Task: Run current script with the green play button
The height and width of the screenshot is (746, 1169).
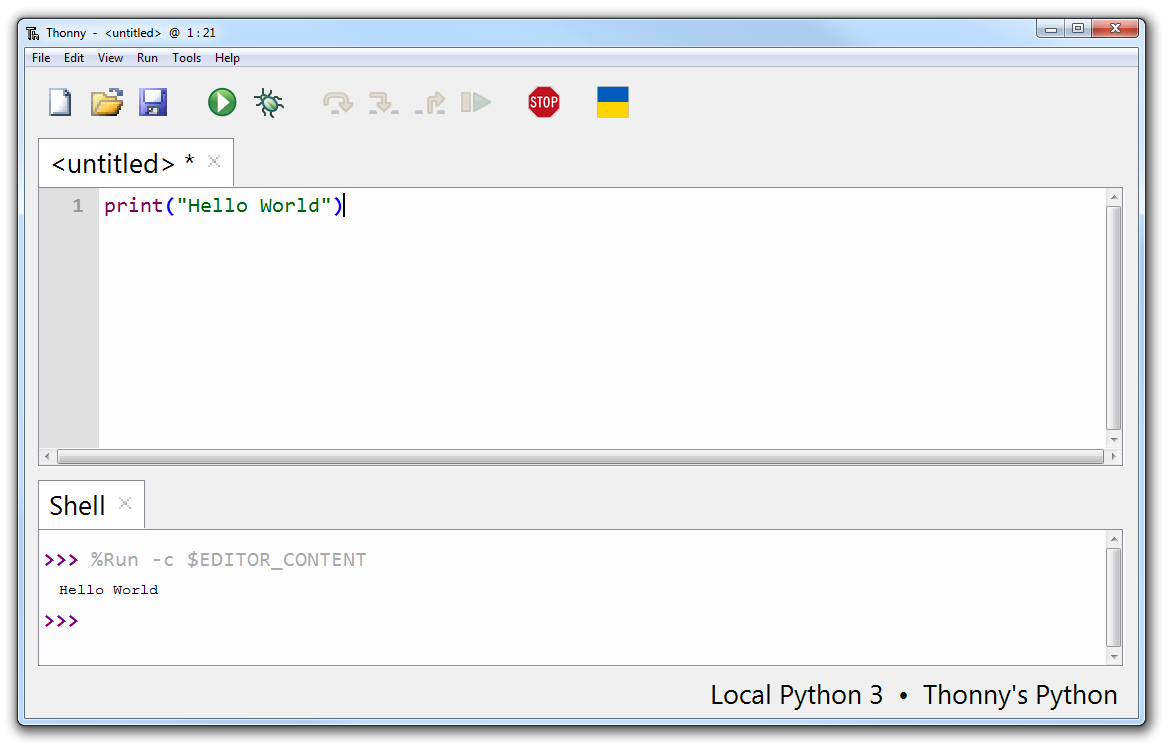Action: click(x=222, y=102)
